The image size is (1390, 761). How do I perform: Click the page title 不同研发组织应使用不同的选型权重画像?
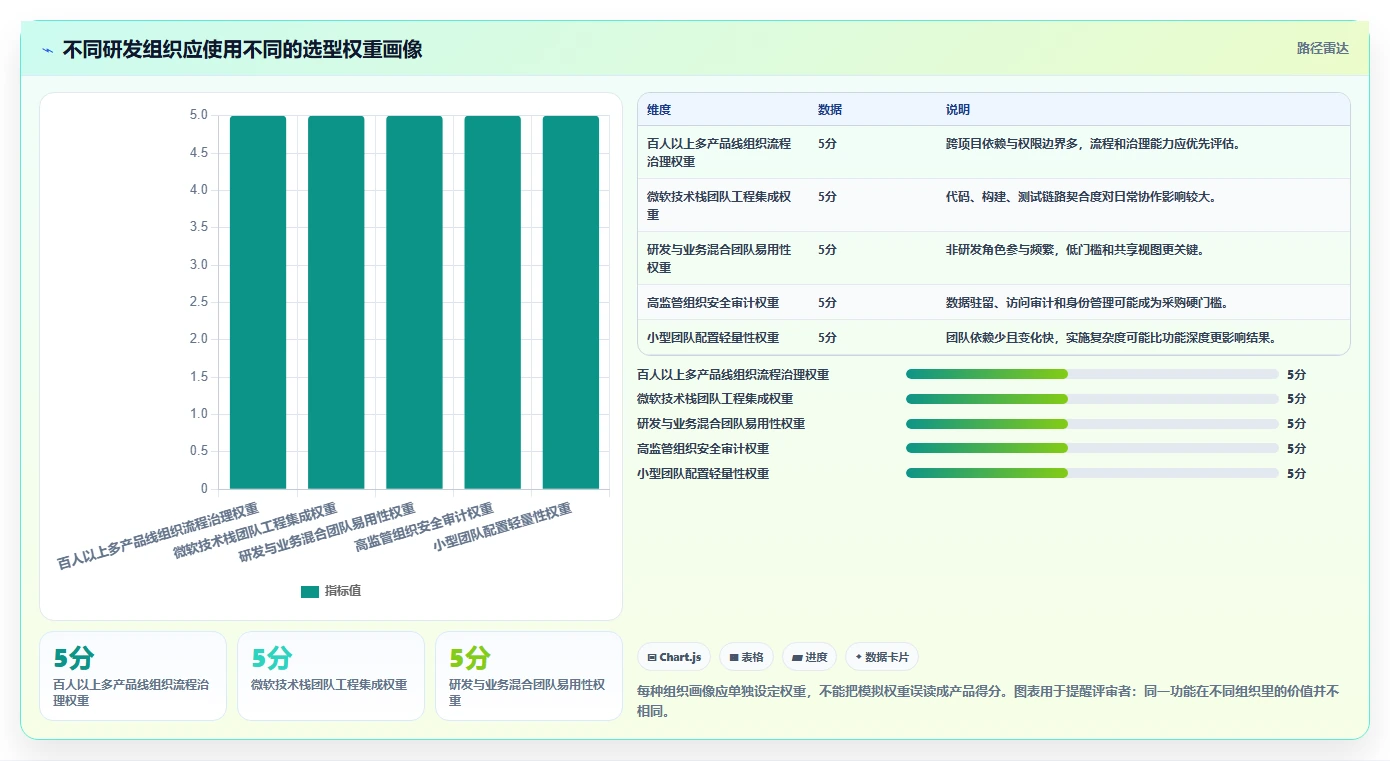click(x=243, y=49)
